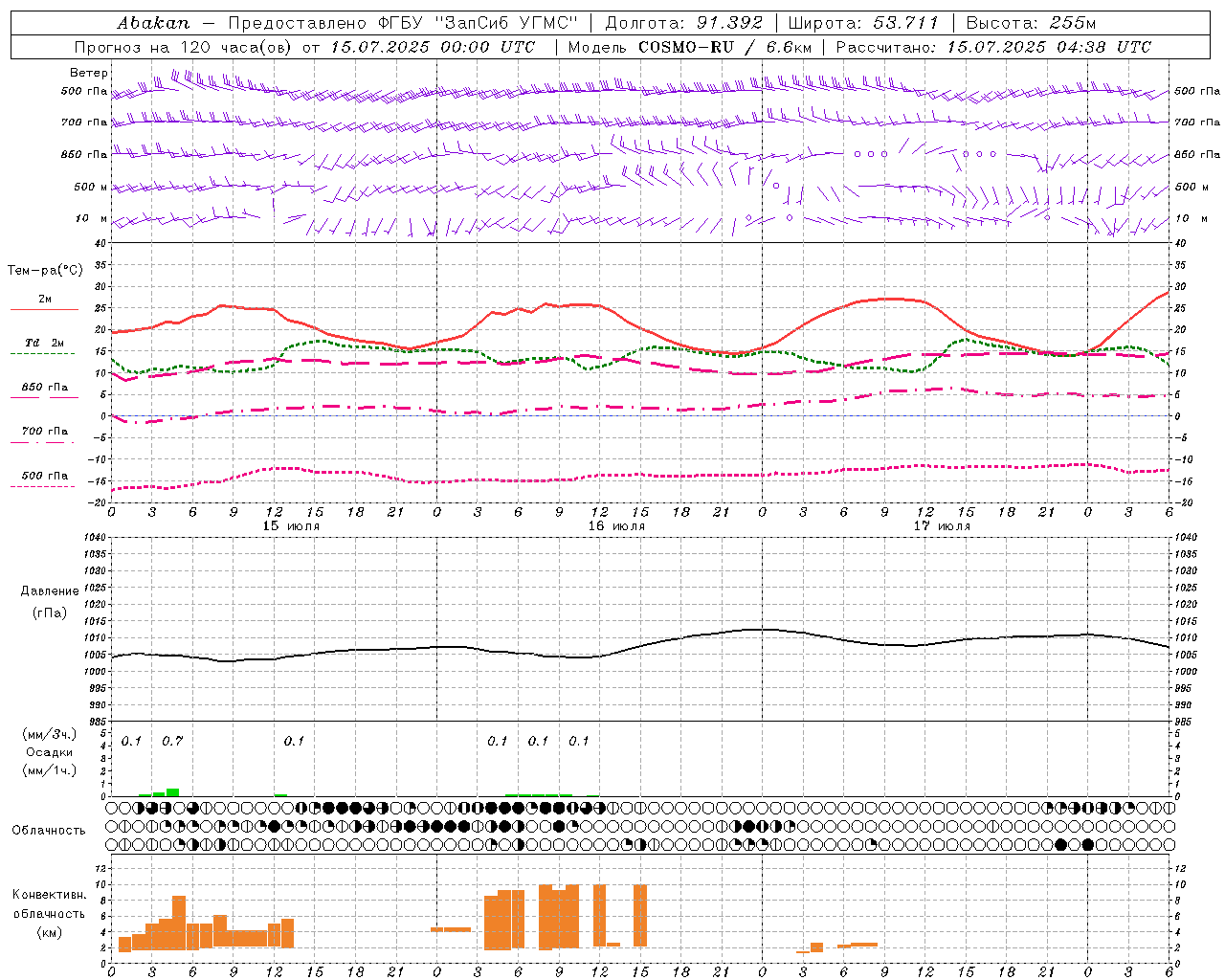Select the elevation value 255м
Screen dimensions: 1225x980
pyautogui.click(x=1073, y=23)
